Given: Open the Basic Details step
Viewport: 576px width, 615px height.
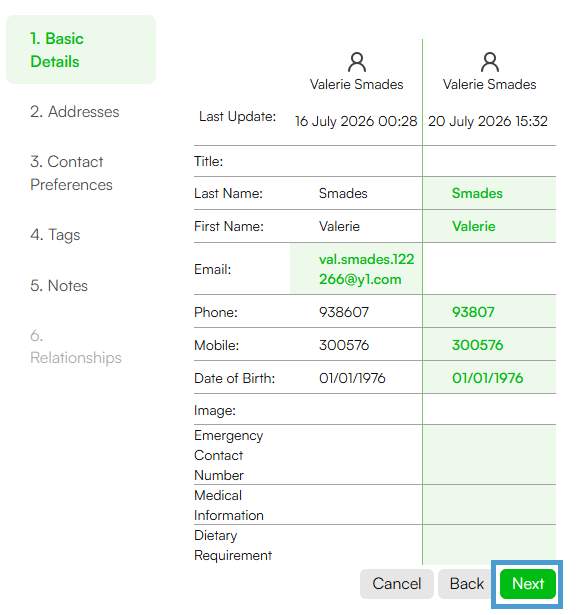Looking at the screenshot, I should click(81, 50).
